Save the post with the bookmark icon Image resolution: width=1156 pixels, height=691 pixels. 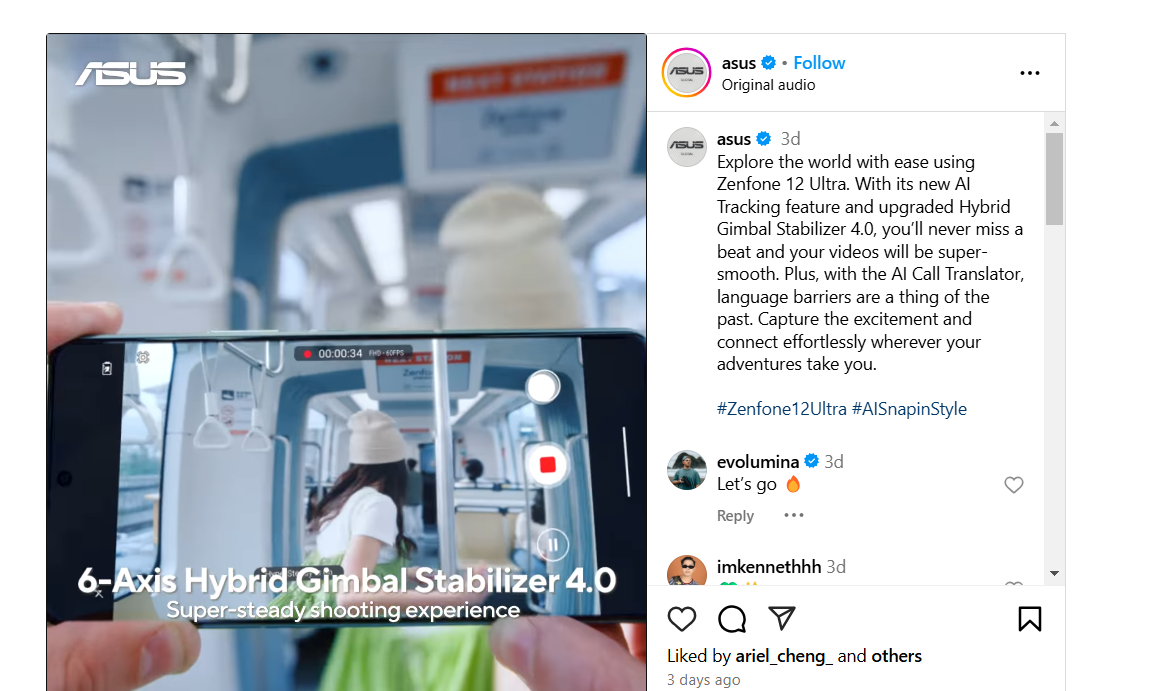point(1030,619)
